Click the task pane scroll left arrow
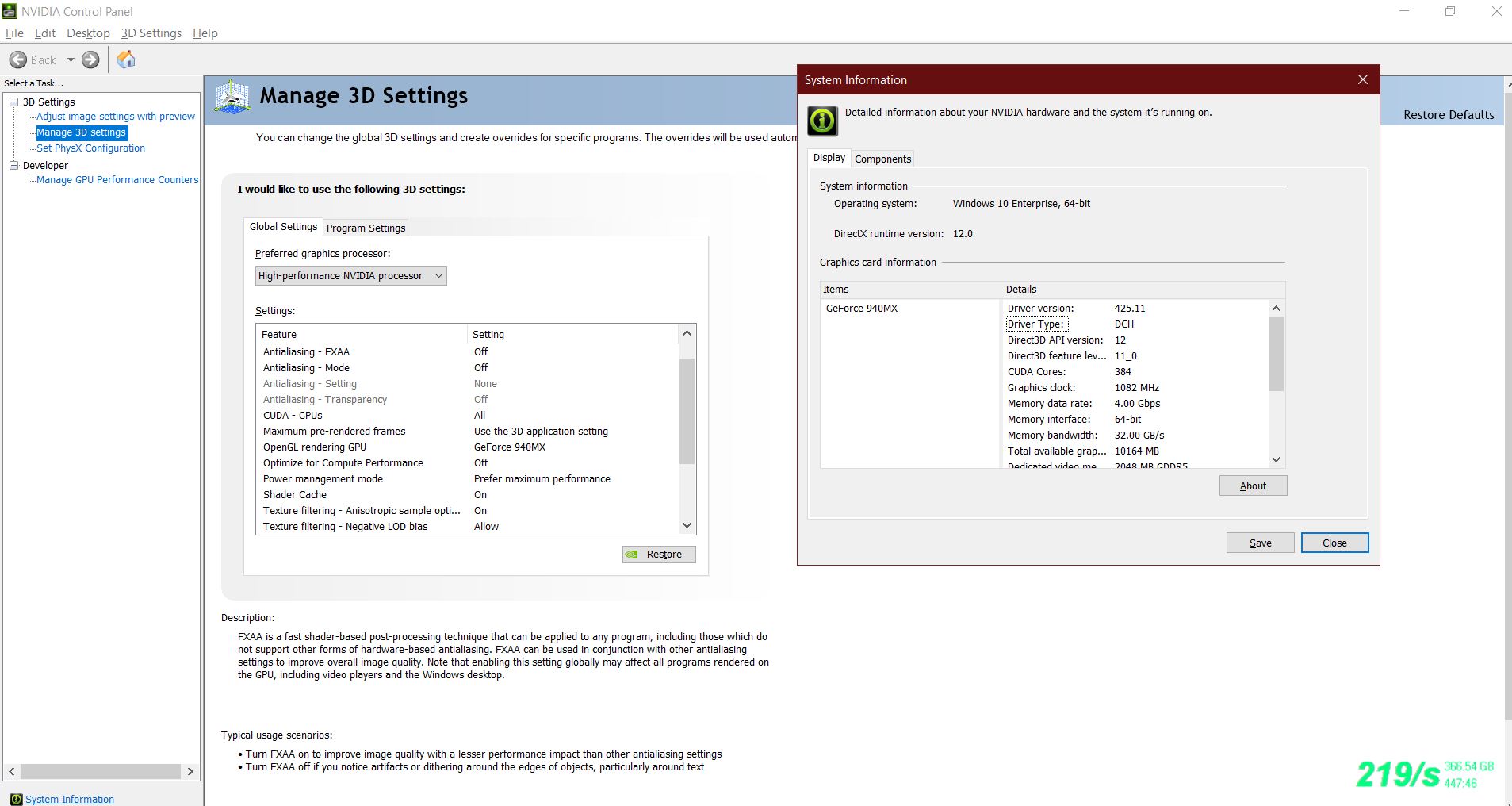The image size is (1512, 806). click(11, 771)
